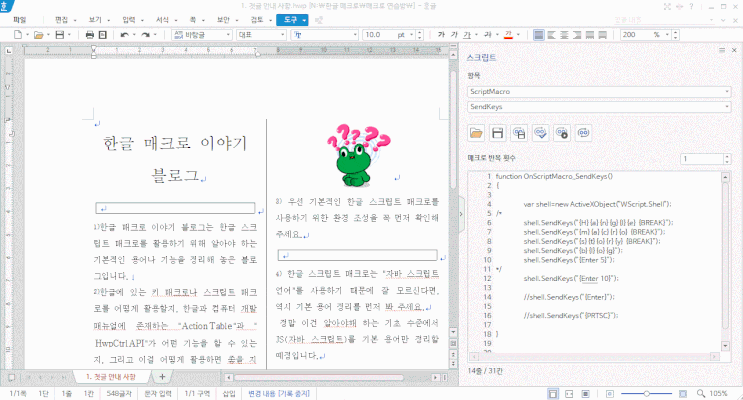Open script file in script panel
Viewport: 743px width, 400px height.
(476, 133)
